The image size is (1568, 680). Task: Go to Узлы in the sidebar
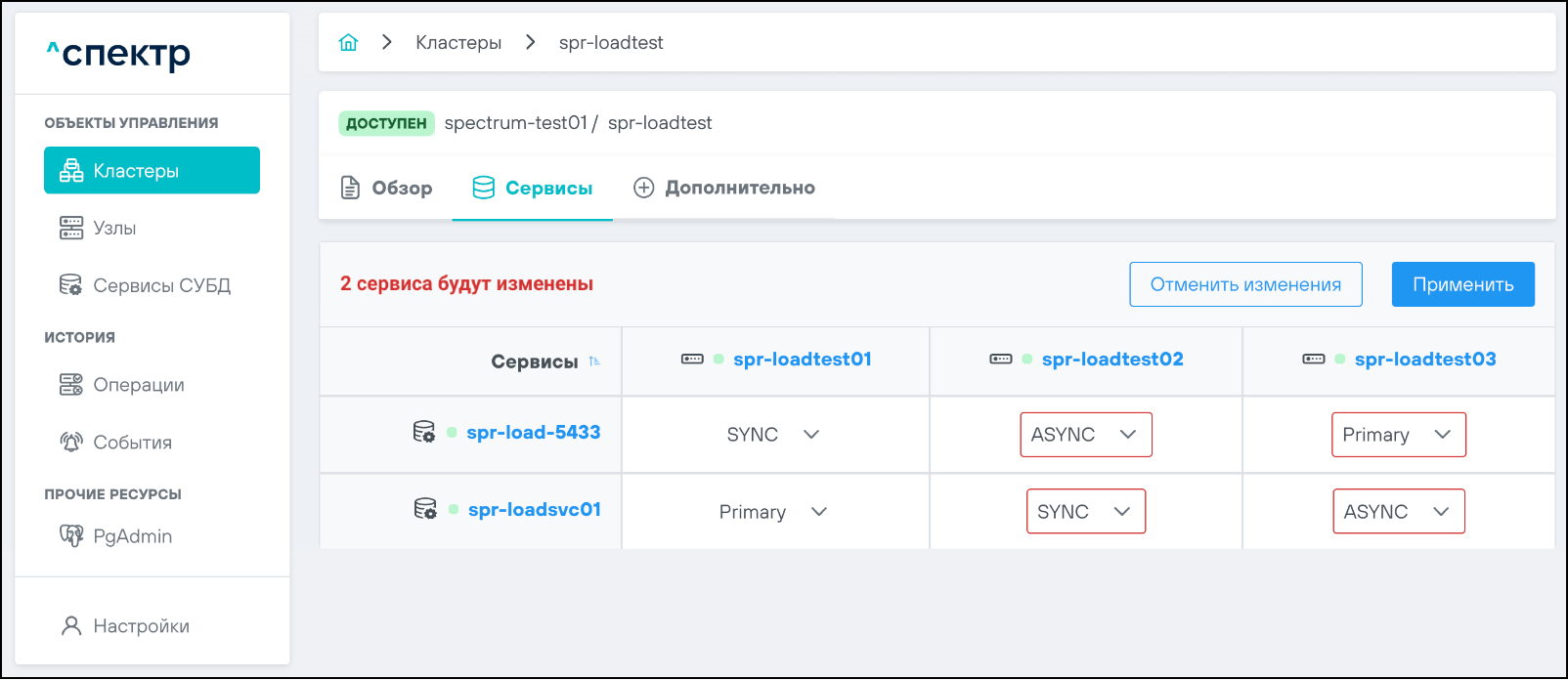pos(114,229)
